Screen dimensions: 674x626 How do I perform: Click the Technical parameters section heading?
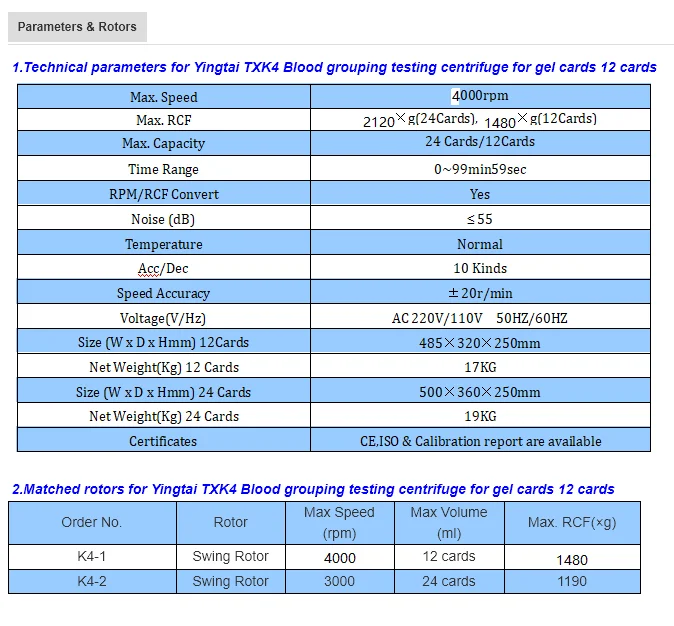click(x=334, y=68)
